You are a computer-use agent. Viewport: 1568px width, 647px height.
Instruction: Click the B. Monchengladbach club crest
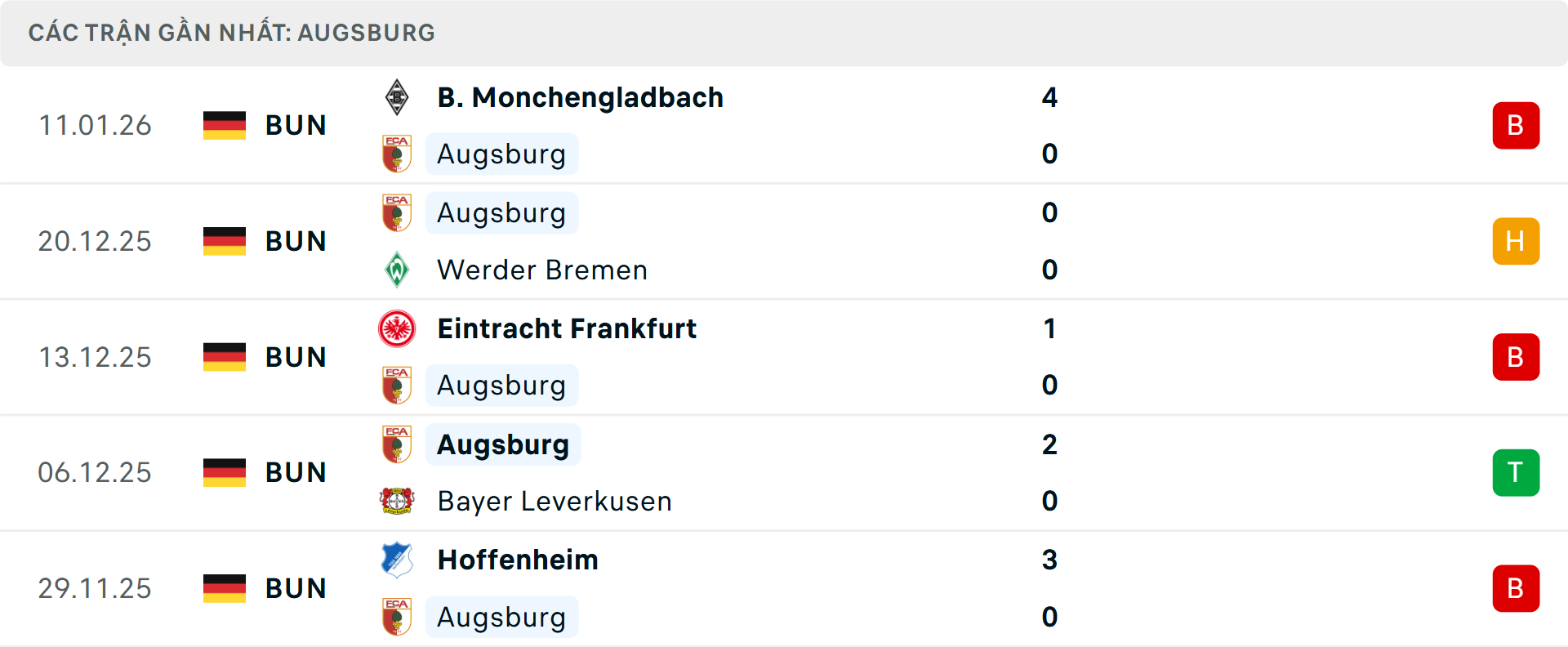click(397, 97)
